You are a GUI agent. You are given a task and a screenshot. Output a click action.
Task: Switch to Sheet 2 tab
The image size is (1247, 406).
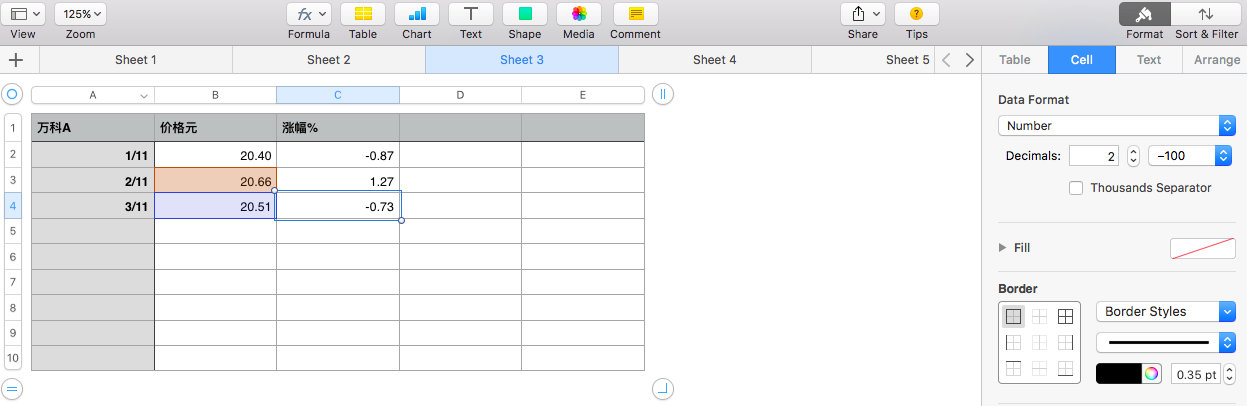(329, 60)
